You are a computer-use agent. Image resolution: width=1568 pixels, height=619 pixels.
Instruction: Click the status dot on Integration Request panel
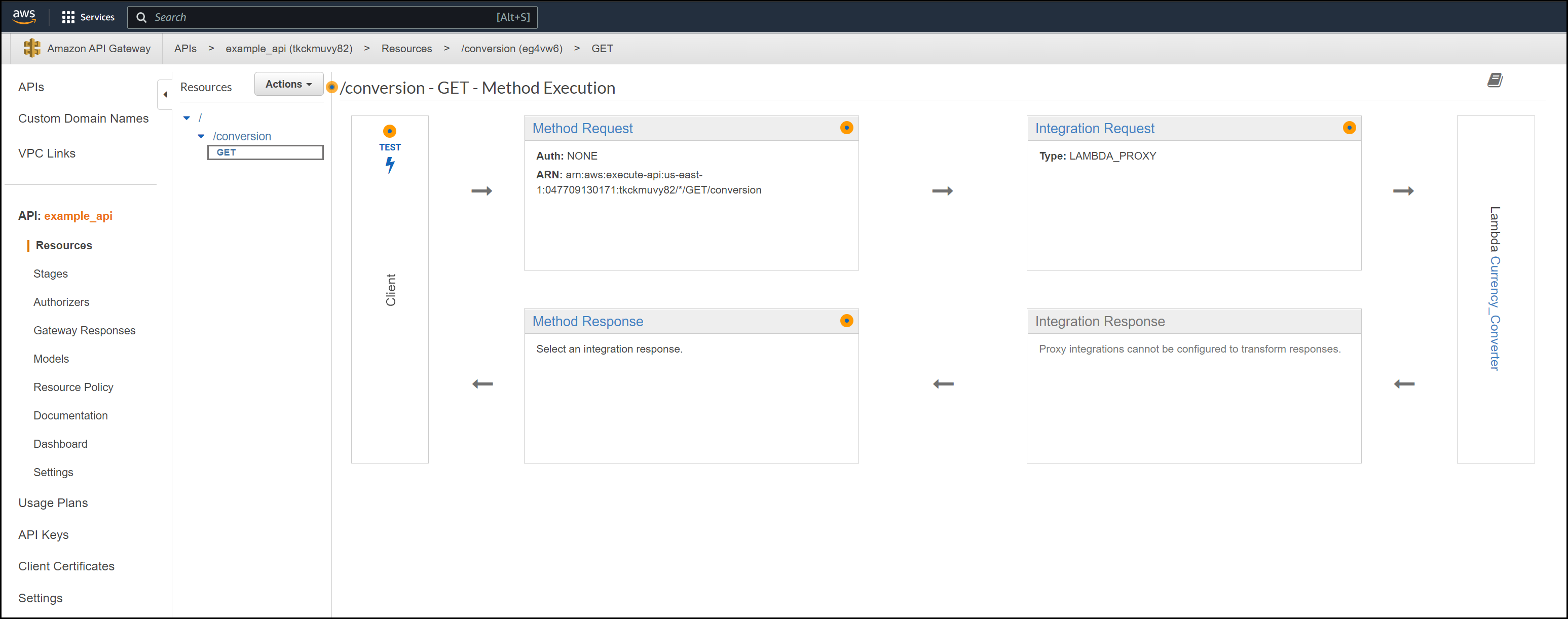[1350, 128]
